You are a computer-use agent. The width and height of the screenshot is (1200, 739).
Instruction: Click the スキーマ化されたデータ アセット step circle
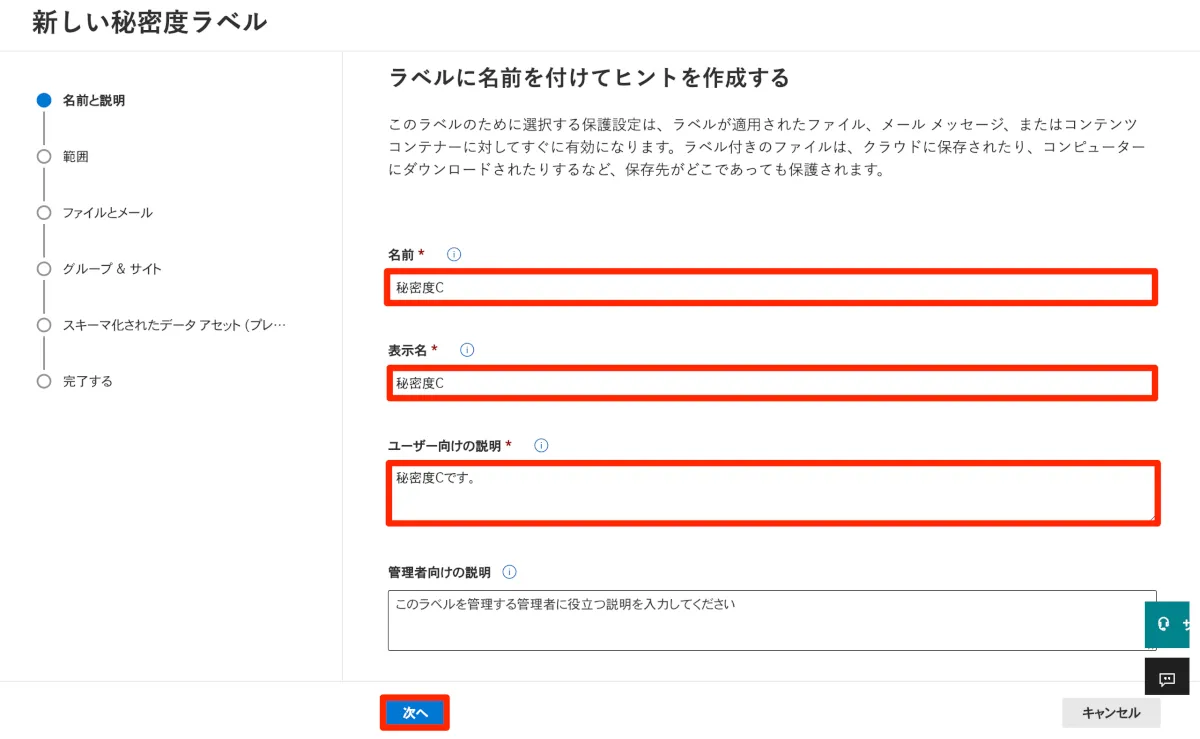coord(44,325)
